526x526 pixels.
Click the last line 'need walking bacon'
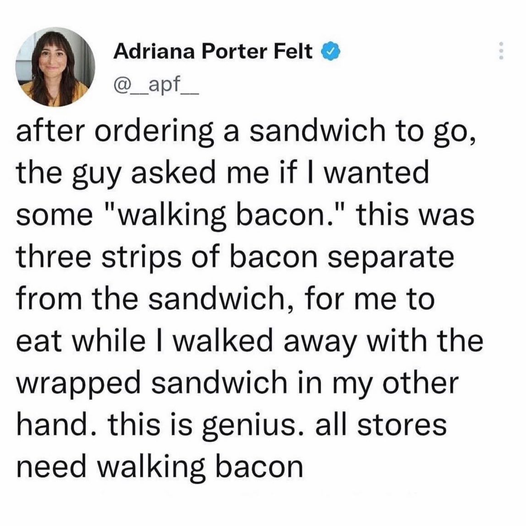tap(160, 467)
